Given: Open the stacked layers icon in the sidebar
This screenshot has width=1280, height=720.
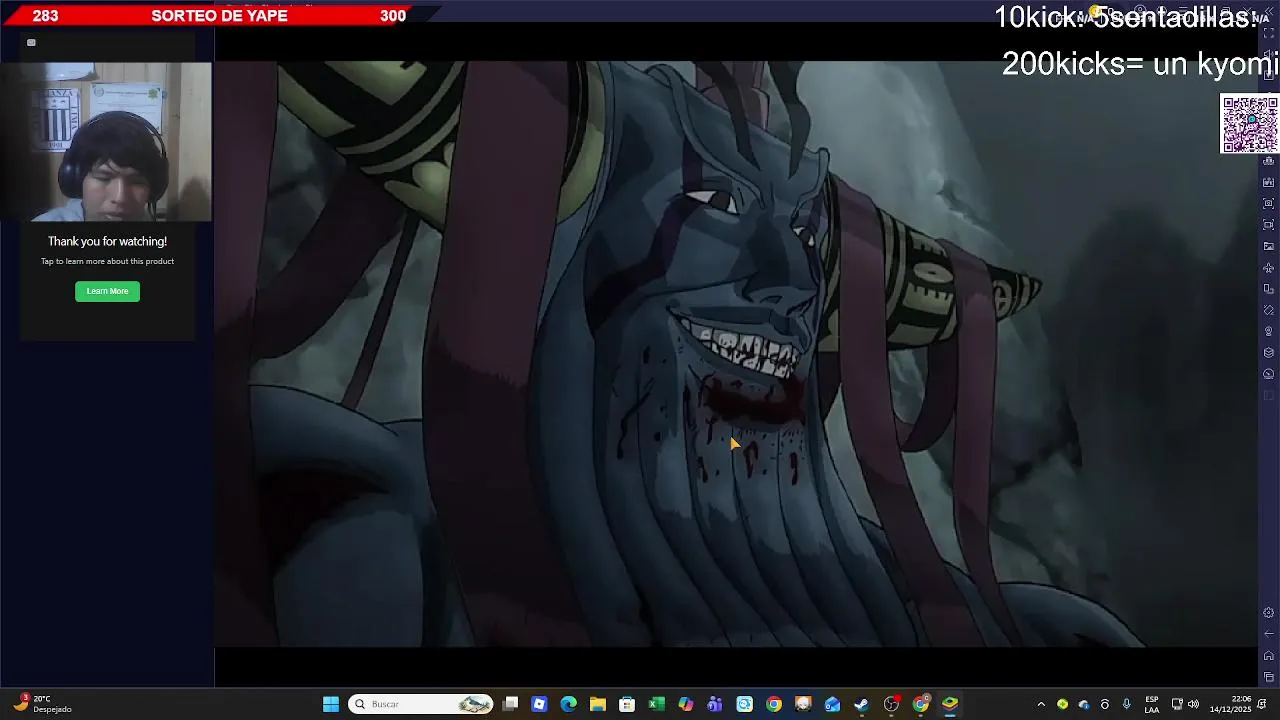Looking at the screenshot, I should (x=1269, y=352).
